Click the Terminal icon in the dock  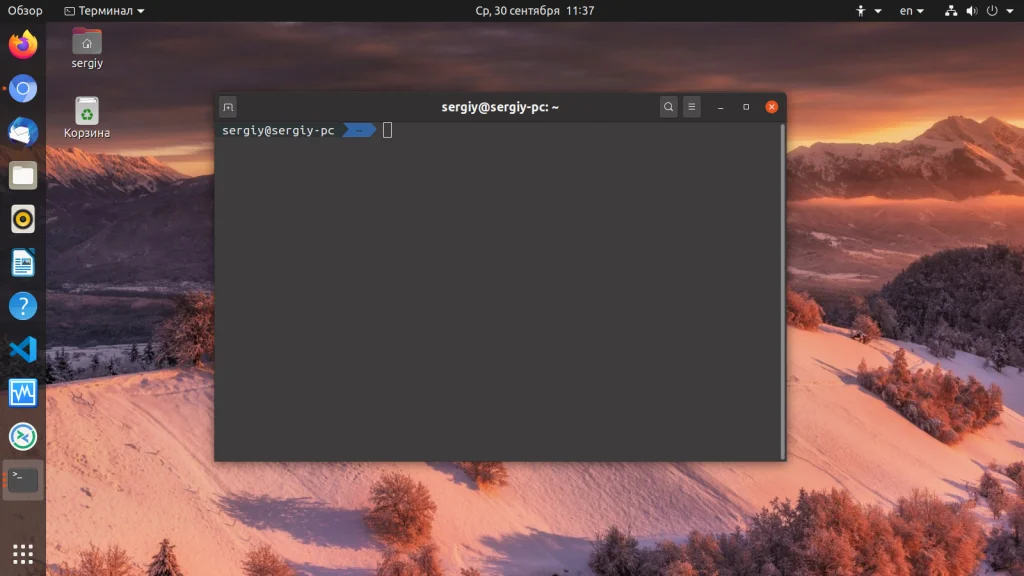23,480
